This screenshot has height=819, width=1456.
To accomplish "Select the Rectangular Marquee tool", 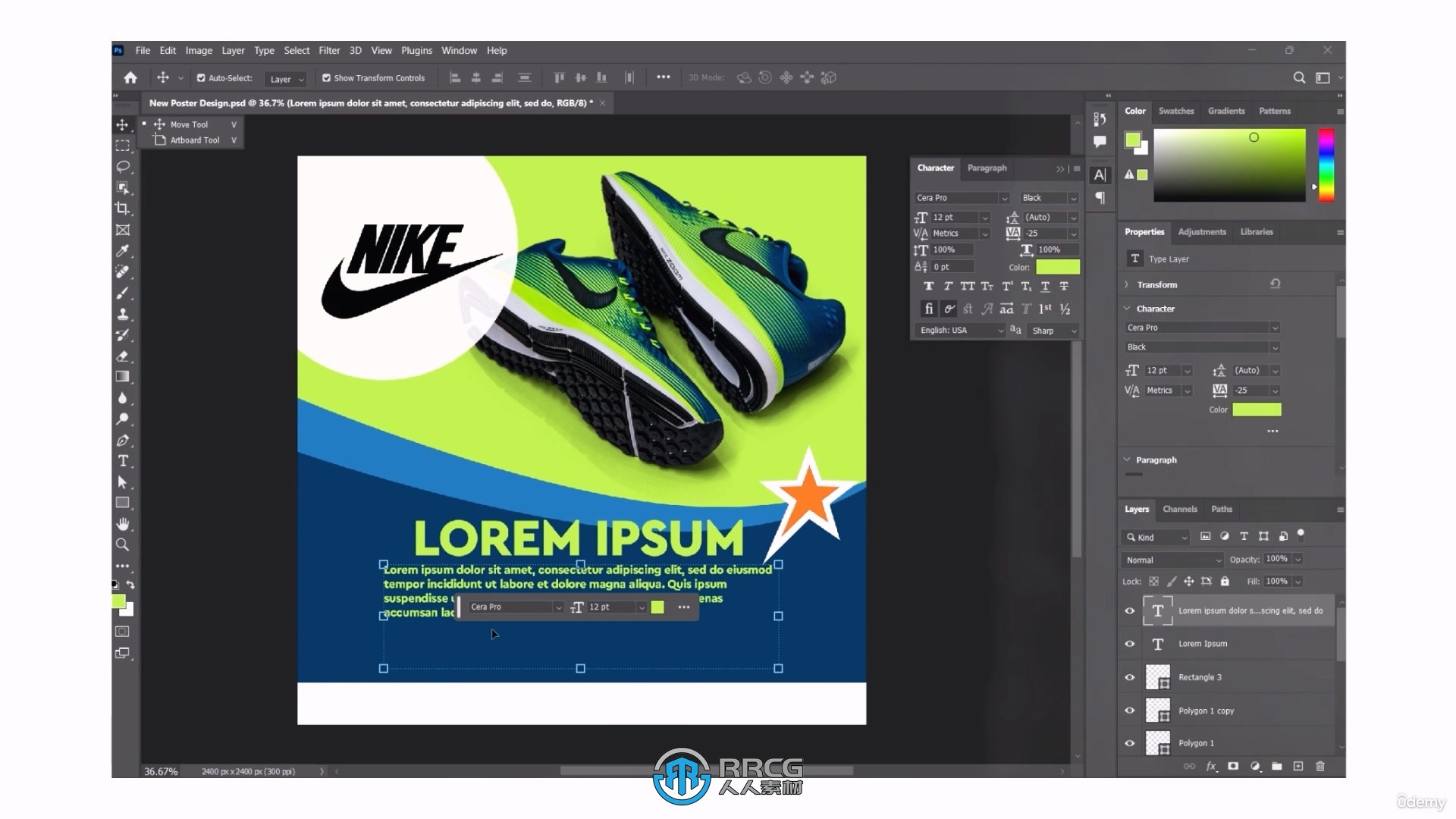I will pos(123,146).
